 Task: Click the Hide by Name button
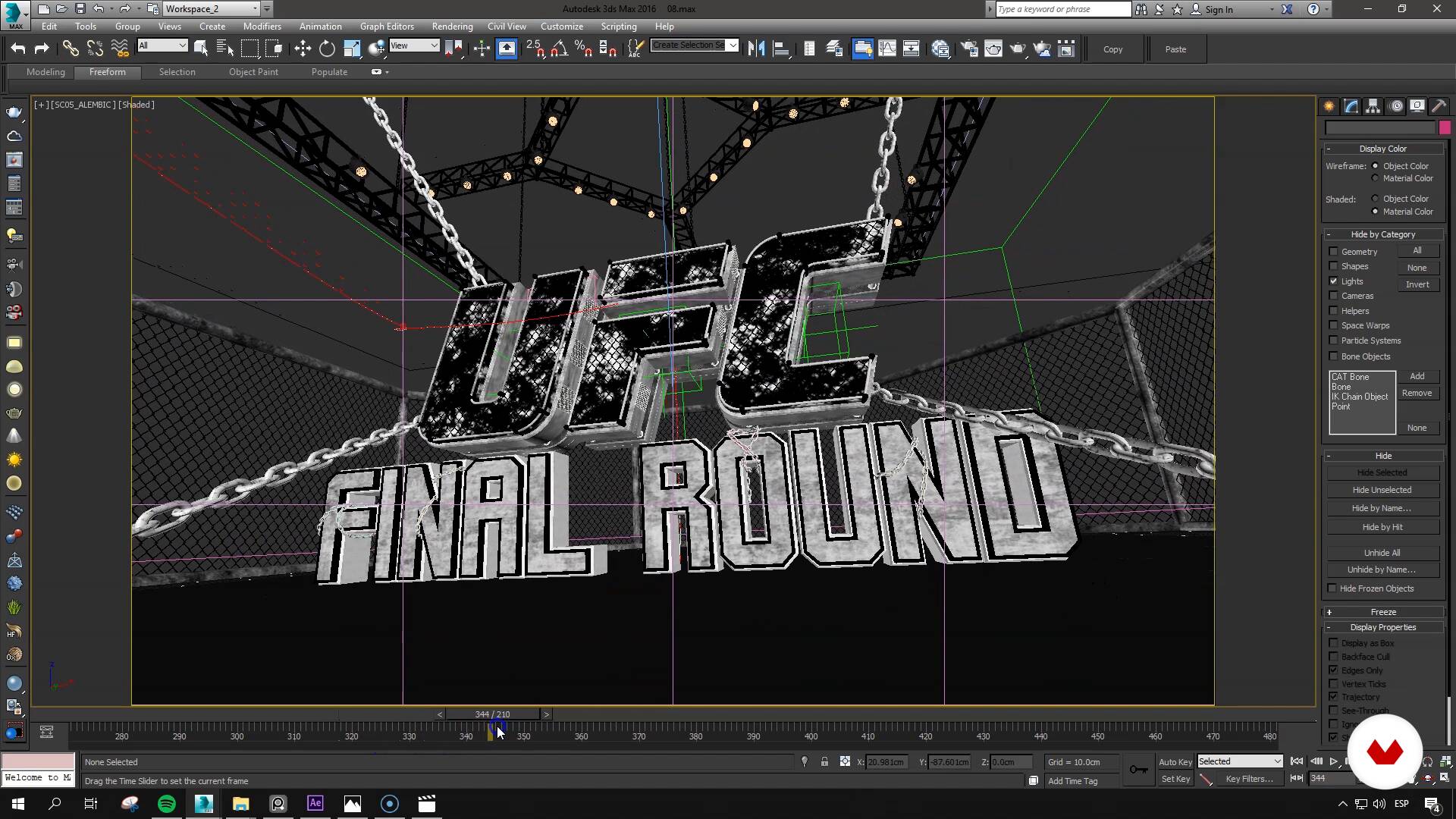(1382, 508)
